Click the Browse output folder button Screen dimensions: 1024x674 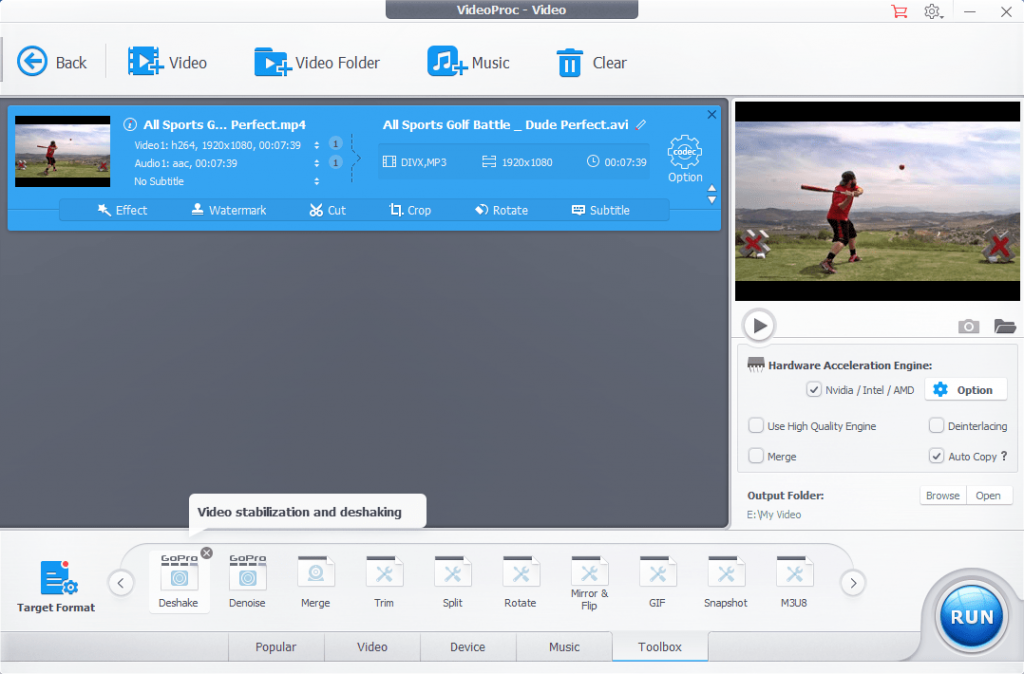942,496
